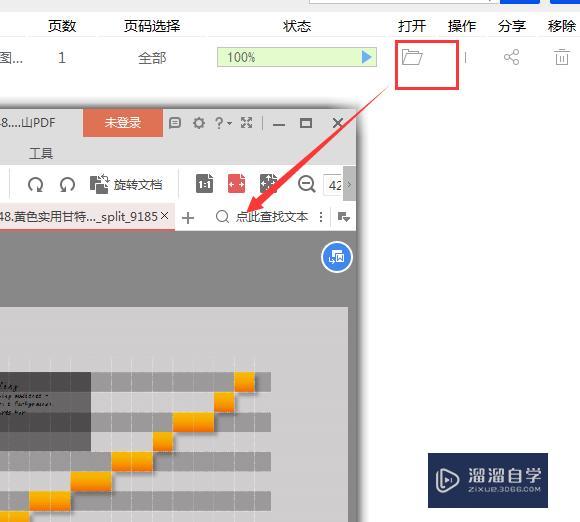The width and height of the screenshot is (580, 522).
Task: Expand the help question mark dropdown
Action: coord(223,123)
